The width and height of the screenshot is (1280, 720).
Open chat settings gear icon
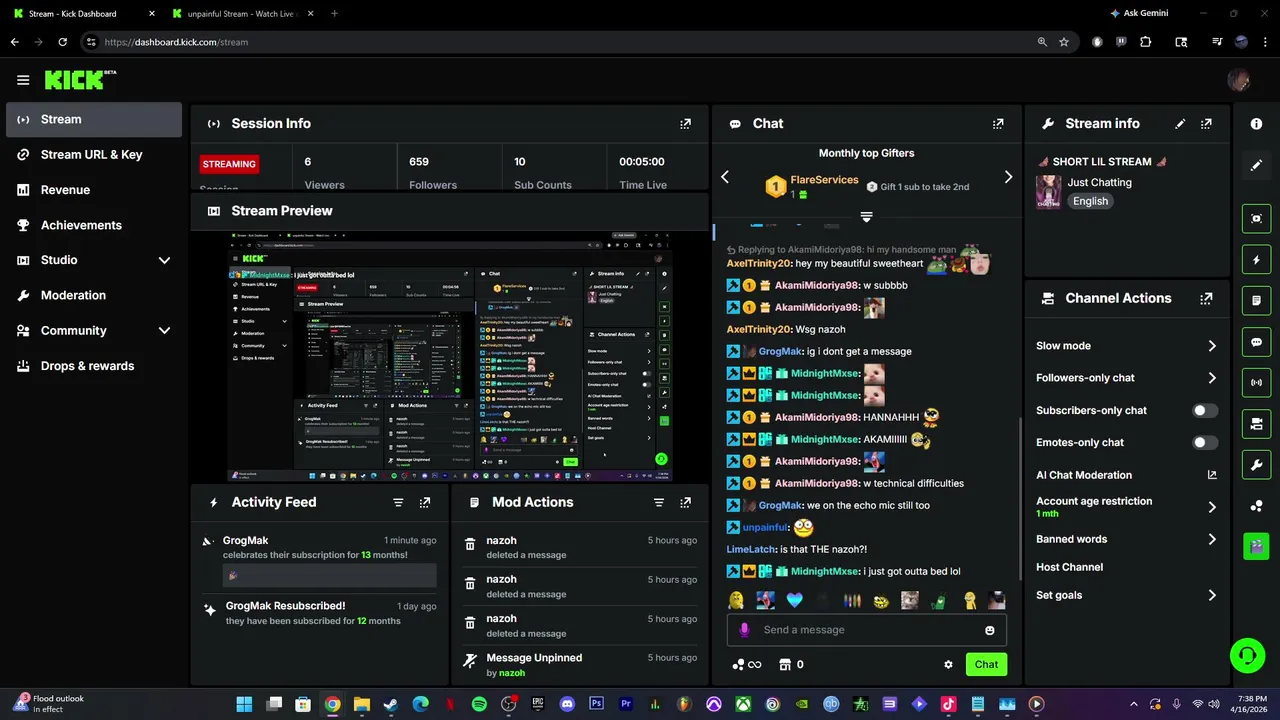pos(948,664)
